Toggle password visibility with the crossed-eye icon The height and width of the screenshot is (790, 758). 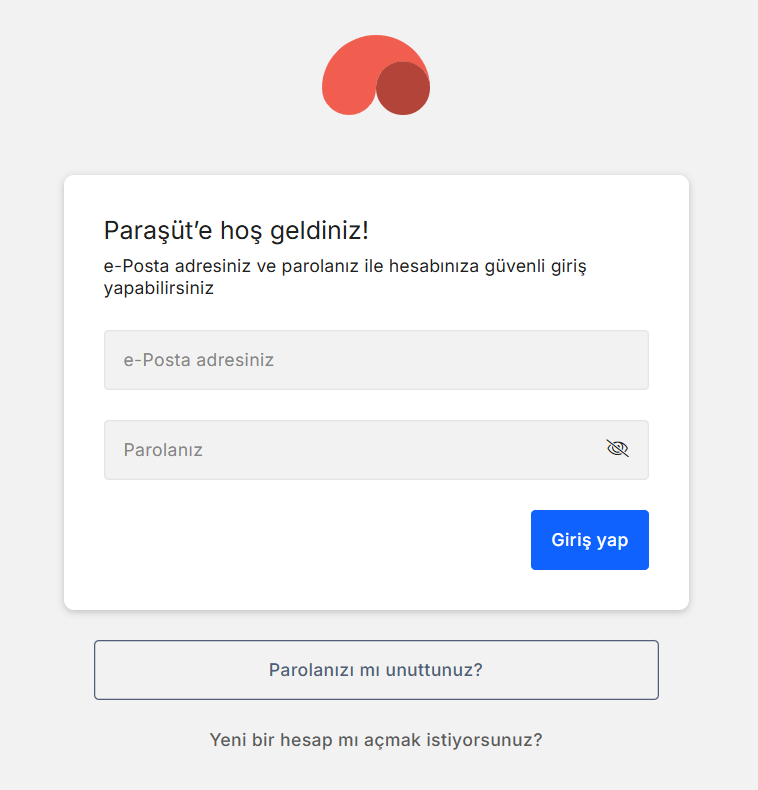pos(617,449)
